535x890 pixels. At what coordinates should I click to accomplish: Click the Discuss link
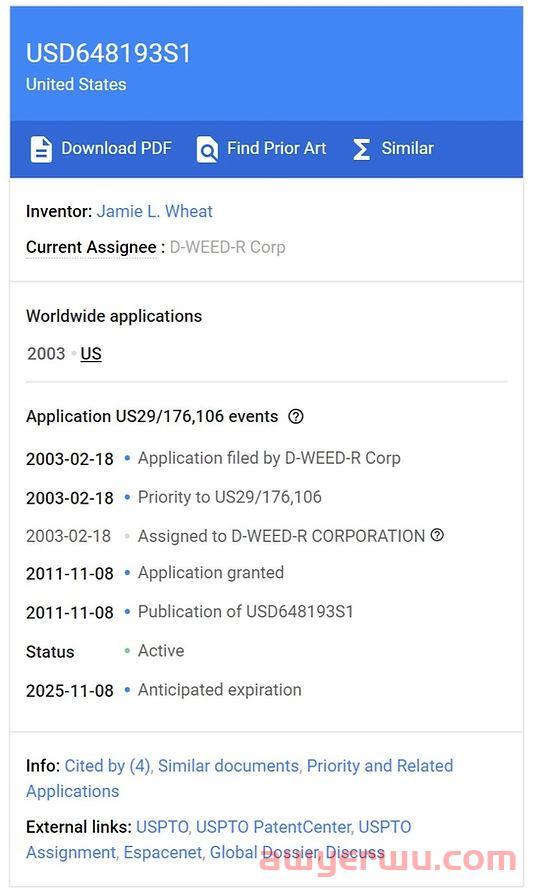[355, 853]
